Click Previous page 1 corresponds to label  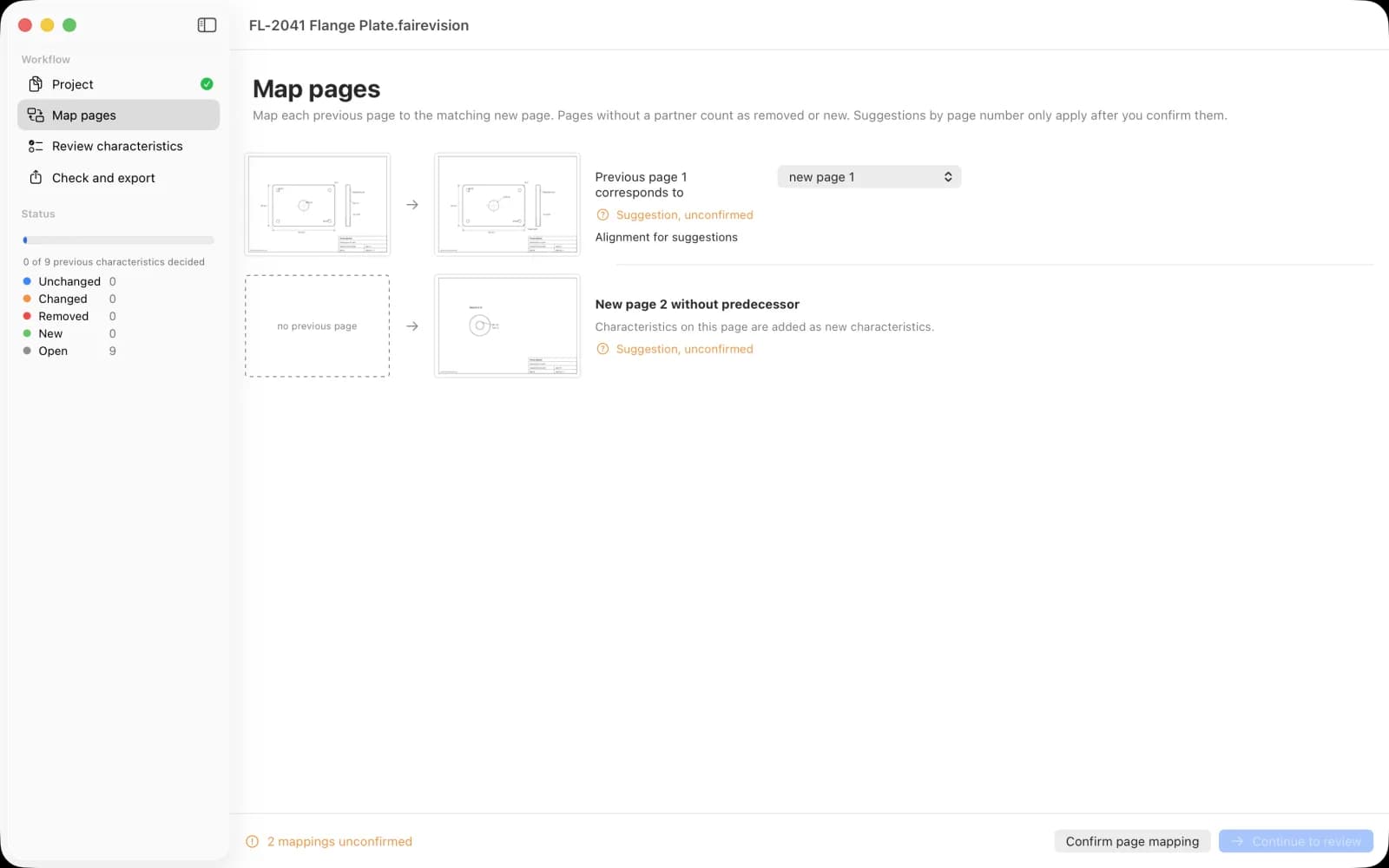[641, 185]
